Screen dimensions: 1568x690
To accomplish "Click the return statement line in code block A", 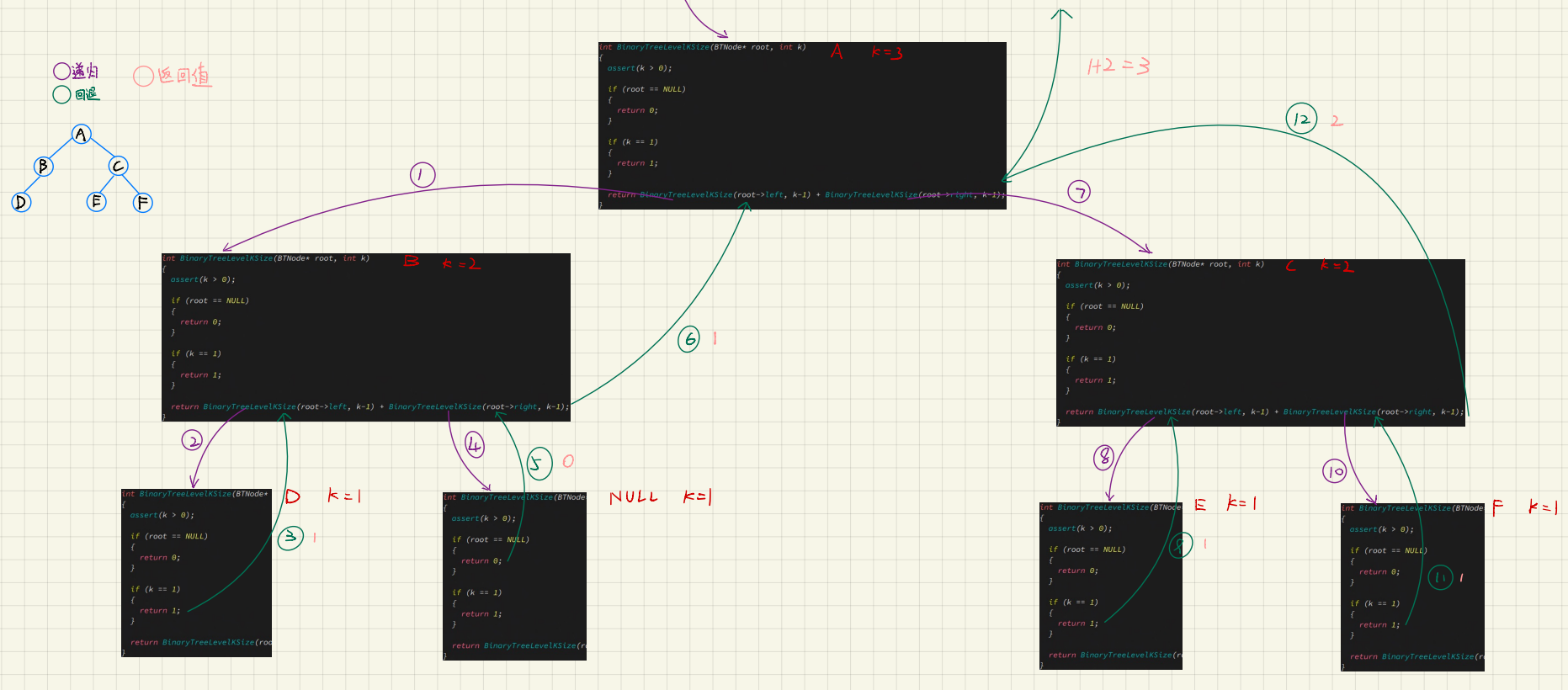I will 805,194.
